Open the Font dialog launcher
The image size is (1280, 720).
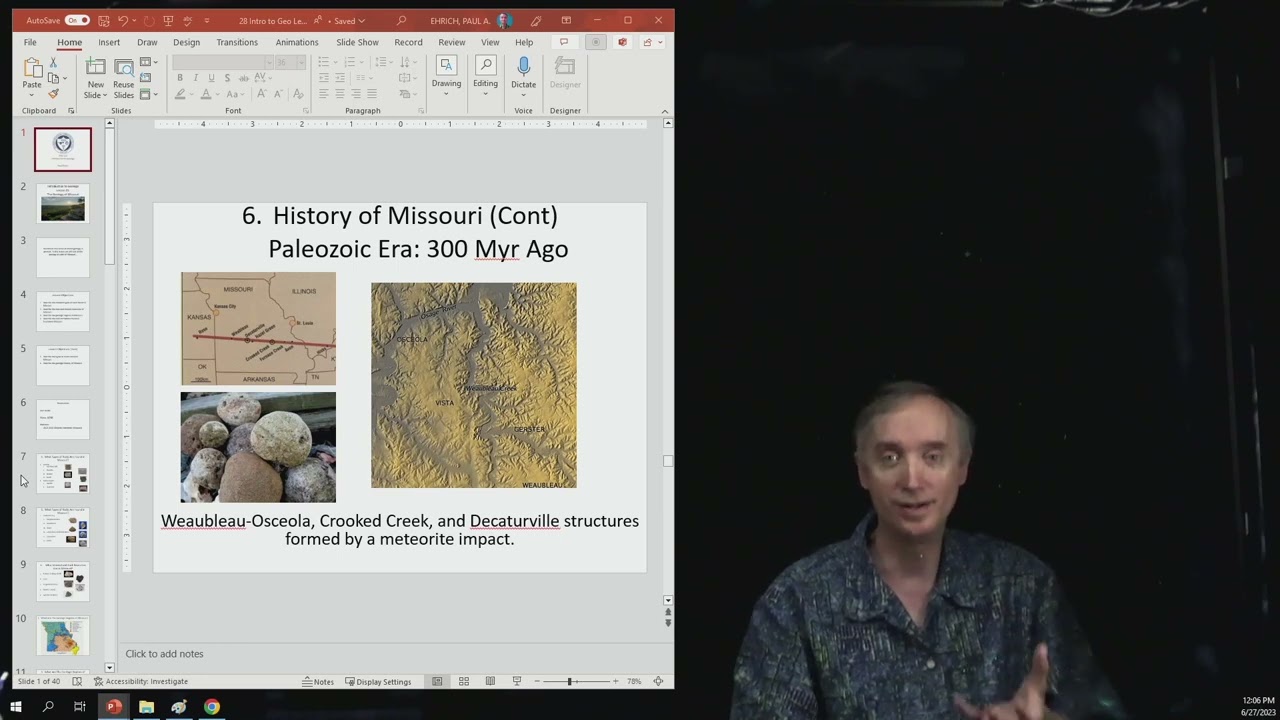coord(304,111)
